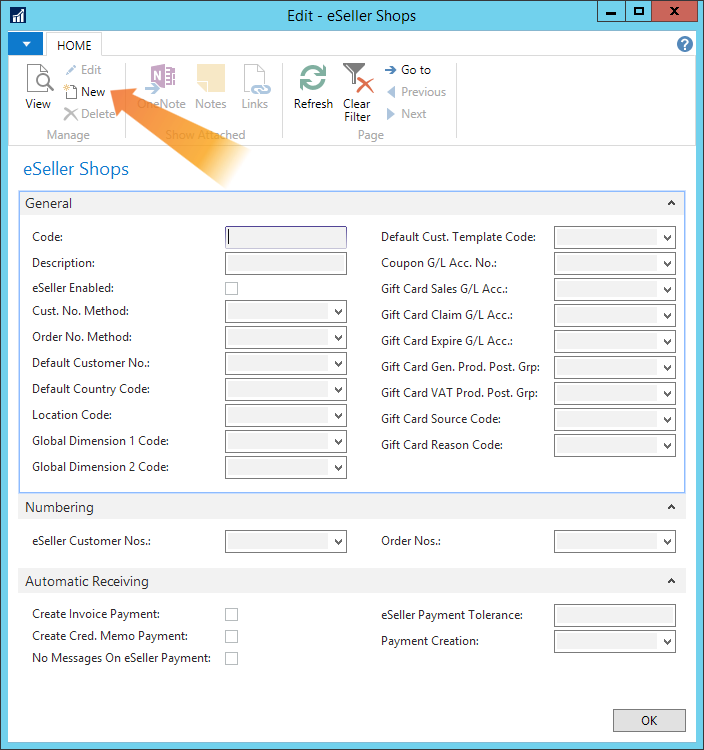Open Gift Card VAT Prod. Post. Grp dropdown
Screen dimensions: 704x750
(668, 393)
